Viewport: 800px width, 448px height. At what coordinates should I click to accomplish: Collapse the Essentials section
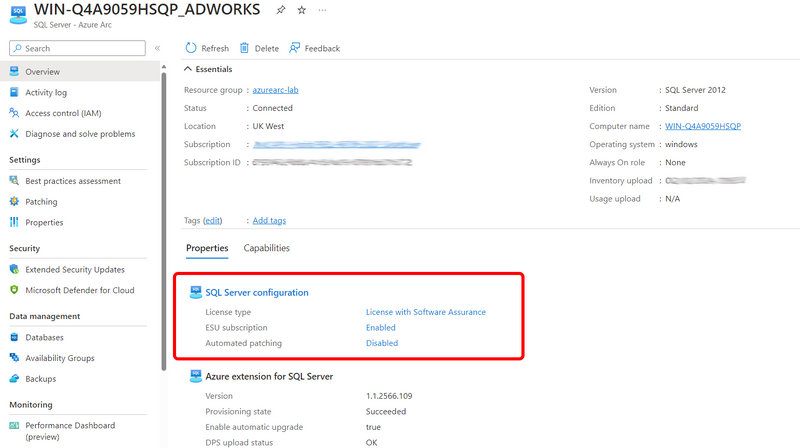pyautogui.click(x=188, y=69)
